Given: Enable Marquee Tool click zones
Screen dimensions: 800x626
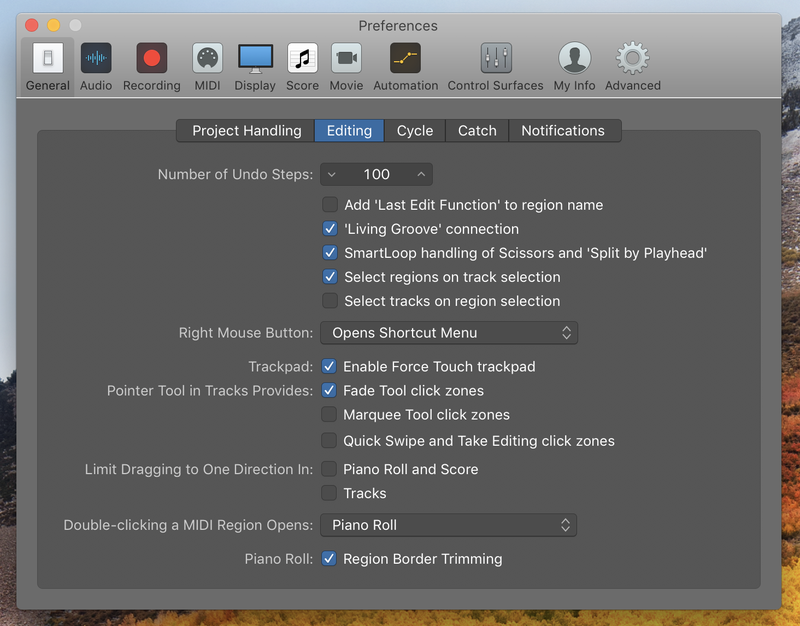Looking at the screenshot, I should point(329,414).
